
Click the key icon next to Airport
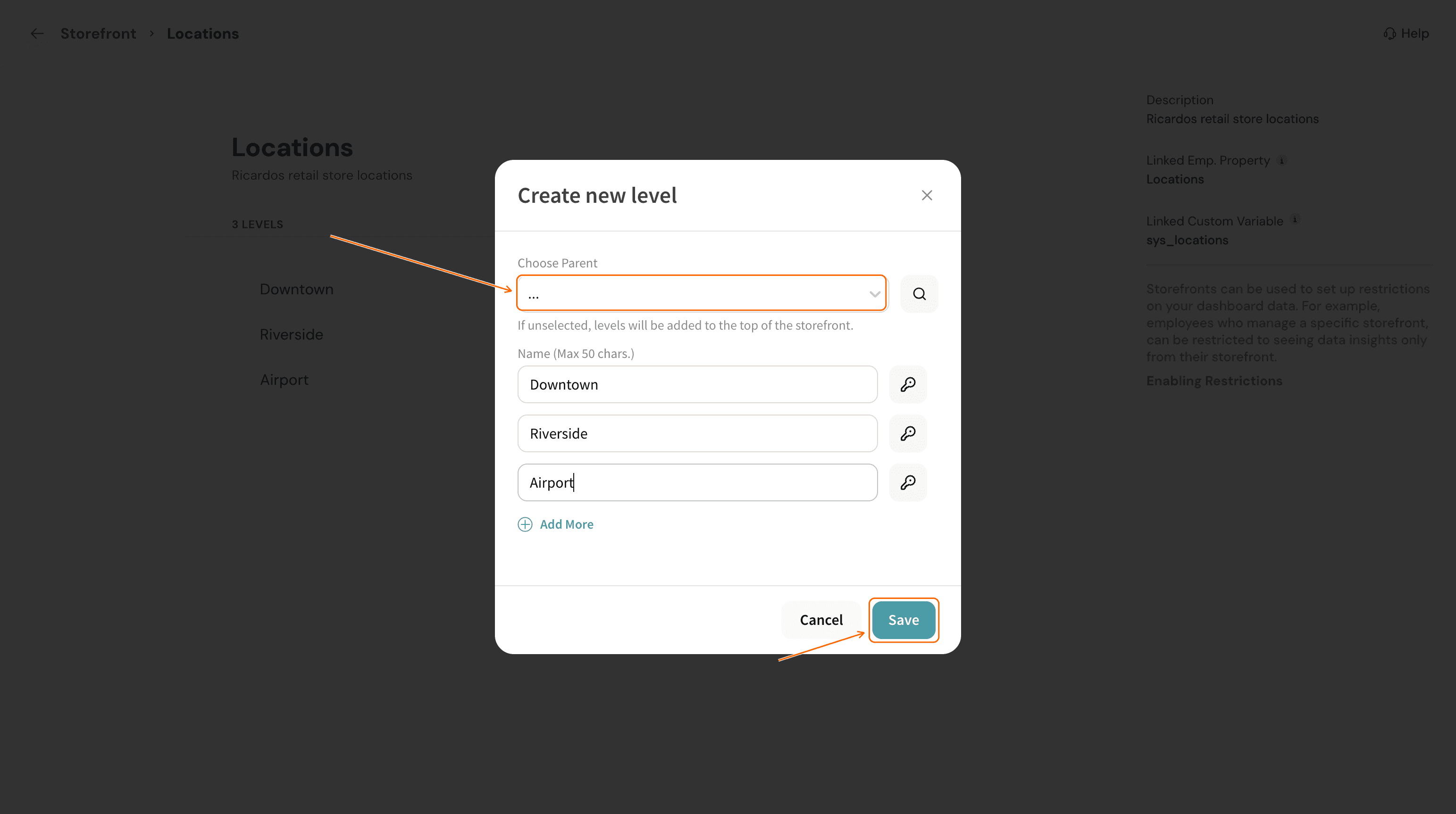click(x=908, y=482)
